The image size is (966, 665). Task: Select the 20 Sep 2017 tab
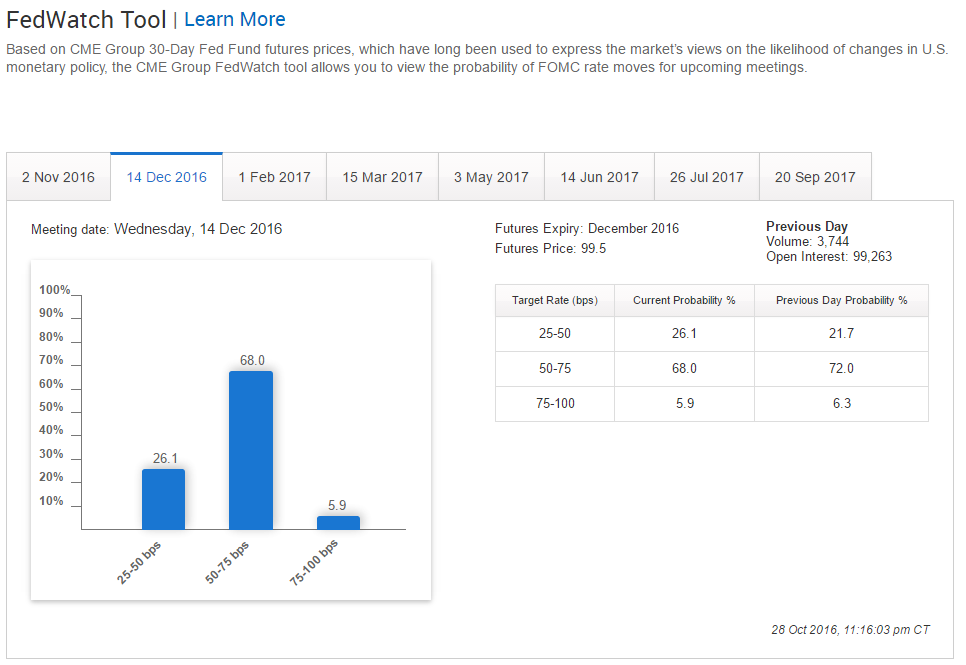[x=815, y=177]
